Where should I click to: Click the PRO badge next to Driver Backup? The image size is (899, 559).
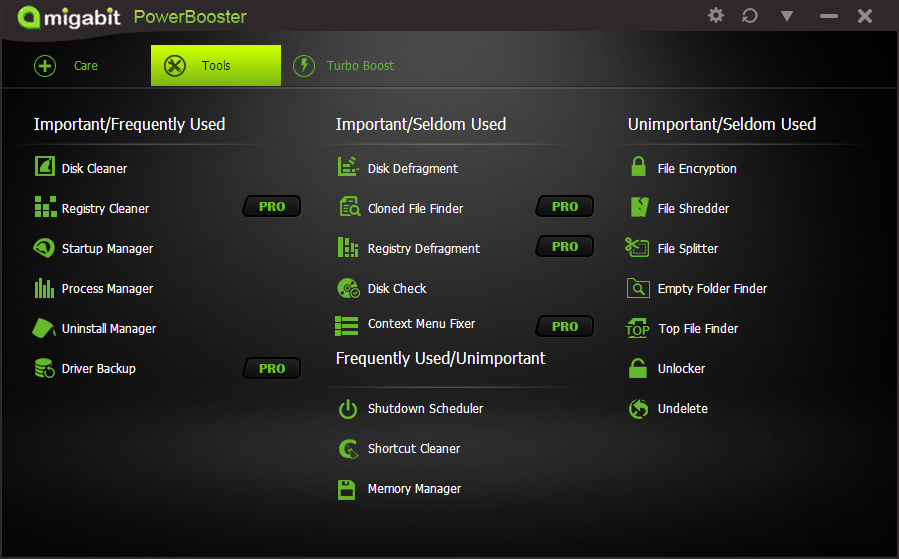click(x=272, y=368)
